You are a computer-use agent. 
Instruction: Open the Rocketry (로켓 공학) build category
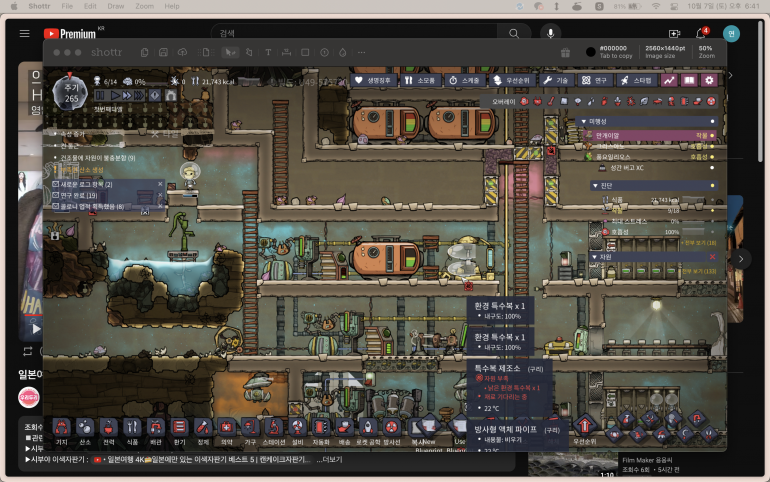(x=368, y=428)
